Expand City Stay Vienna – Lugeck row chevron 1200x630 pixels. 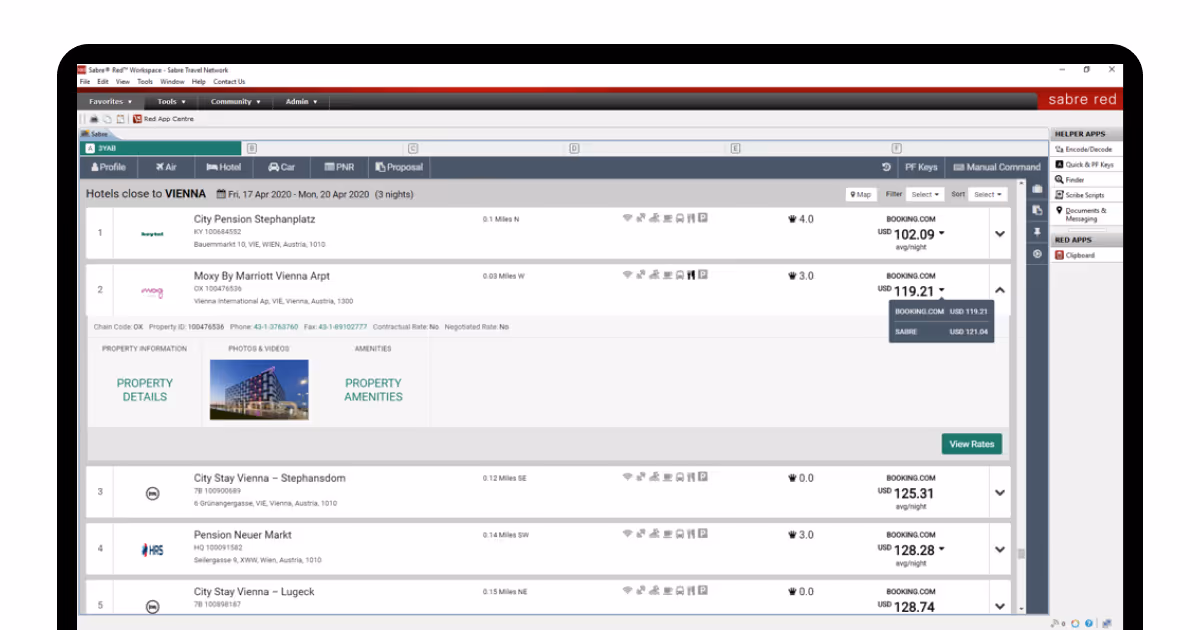click(1000, 606)
